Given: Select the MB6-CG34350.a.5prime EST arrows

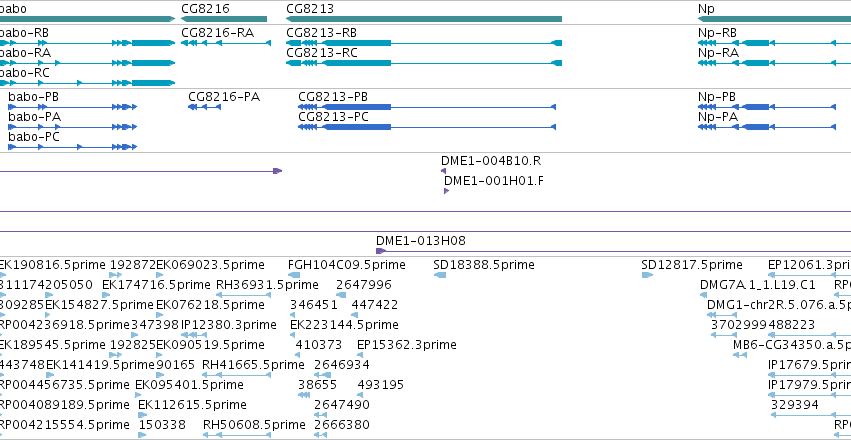Looking at the screenshot, I should tap(740, 355).
